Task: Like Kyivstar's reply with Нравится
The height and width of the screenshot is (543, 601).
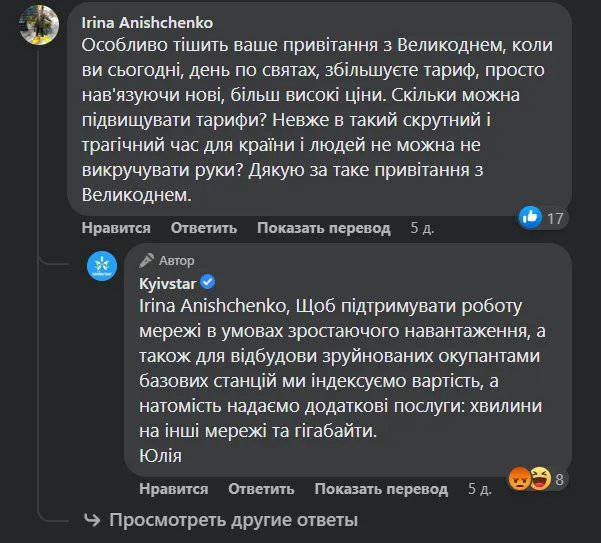Action: (x=174, y=489)
